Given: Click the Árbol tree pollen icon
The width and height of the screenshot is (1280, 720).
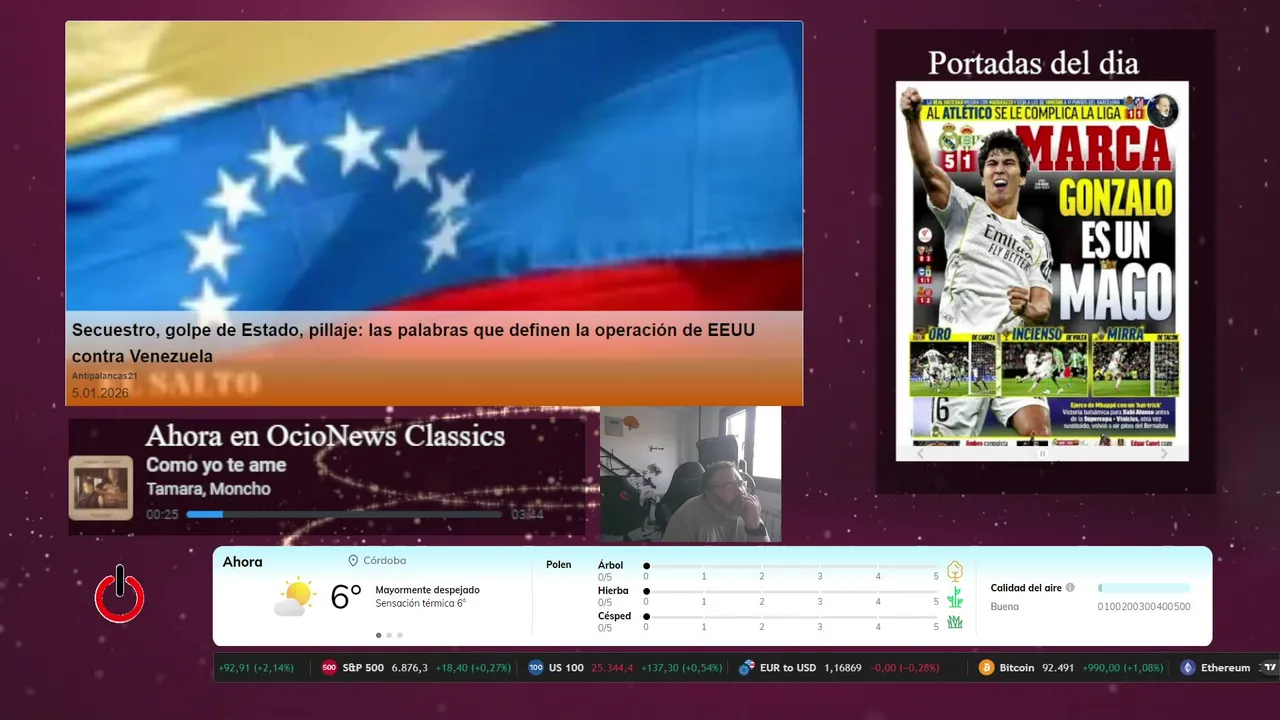Looking at the screenshot, I should pyautogui.click(x=955, y=571).
